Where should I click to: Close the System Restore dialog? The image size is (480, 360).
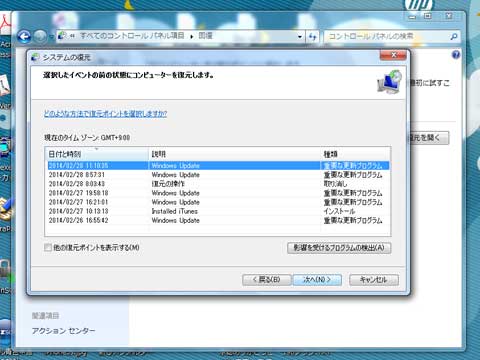(393, 55)
